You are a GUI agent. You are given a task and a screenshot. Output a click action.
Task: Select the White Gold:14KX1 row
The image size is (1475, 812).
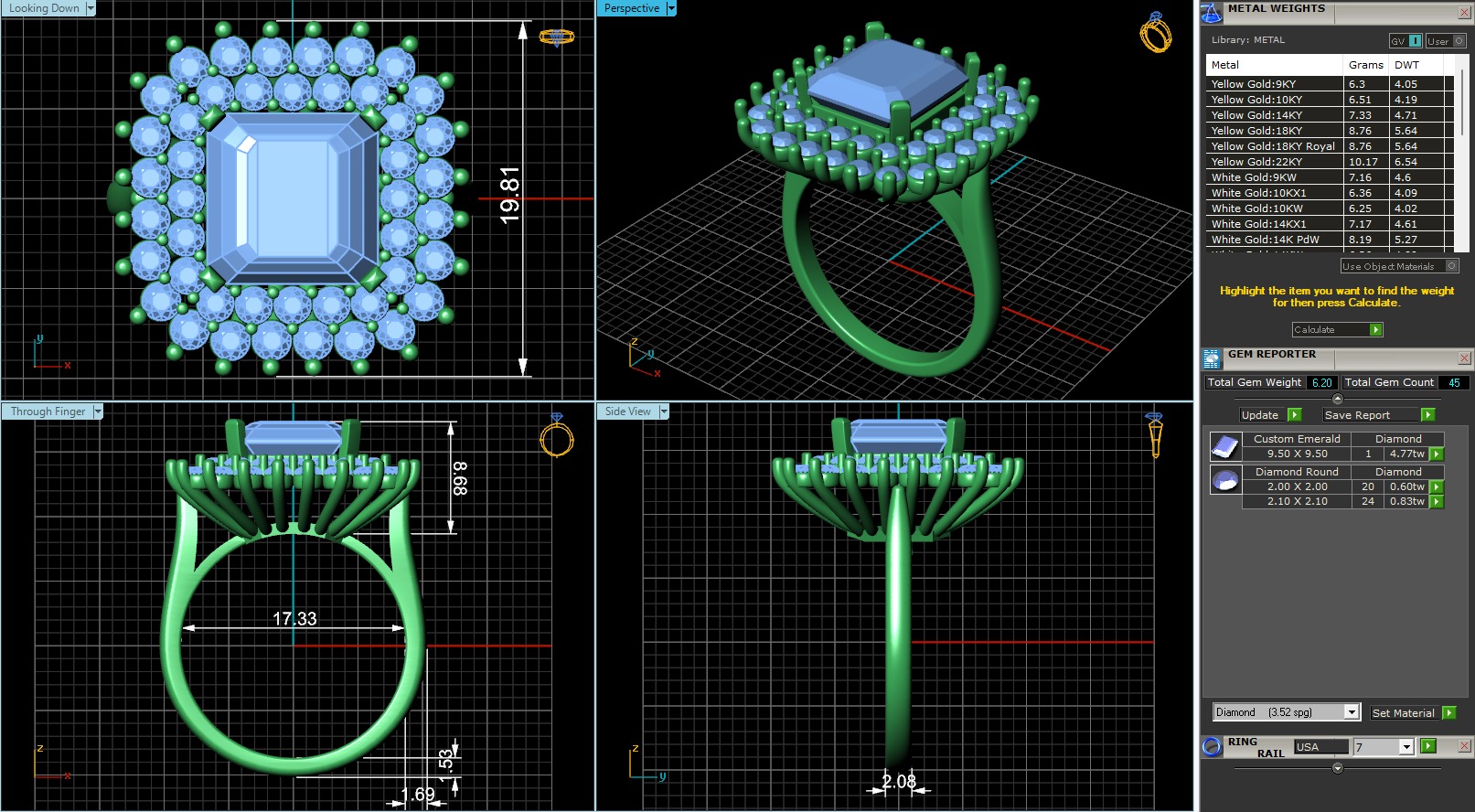tap(1331, 224)
